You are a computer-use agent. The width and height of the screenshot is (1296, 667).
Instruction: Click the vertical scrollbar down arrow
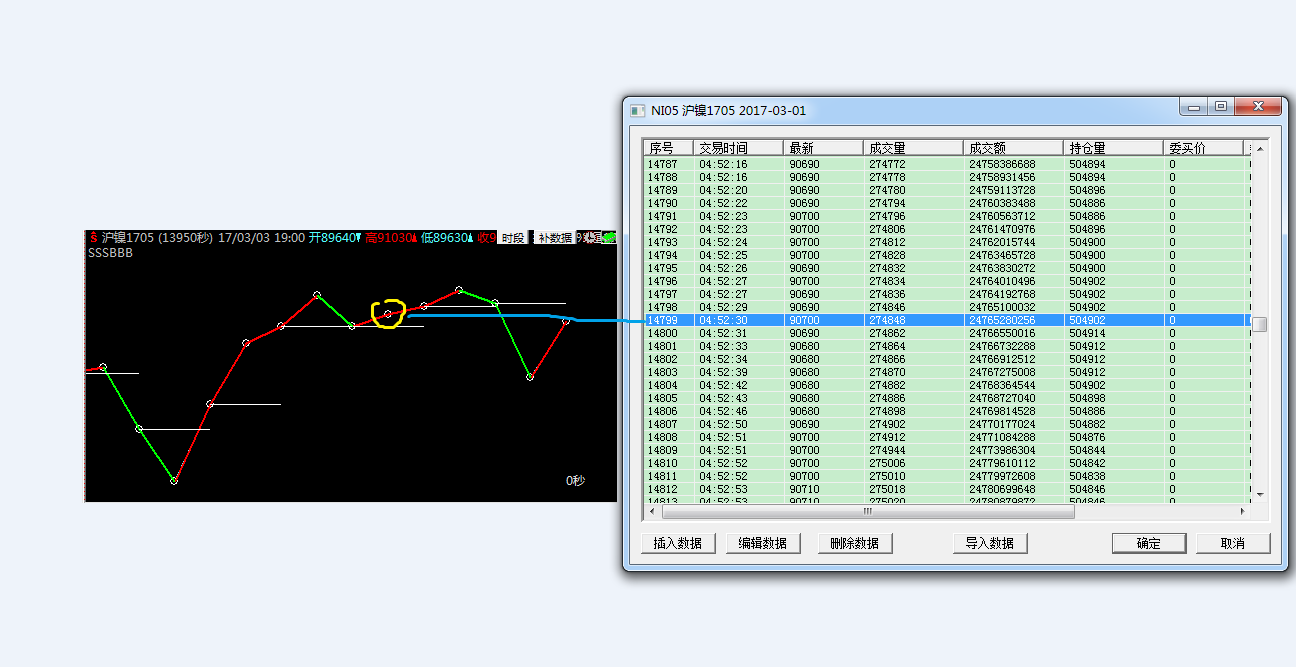click(x=1259, y=494)
